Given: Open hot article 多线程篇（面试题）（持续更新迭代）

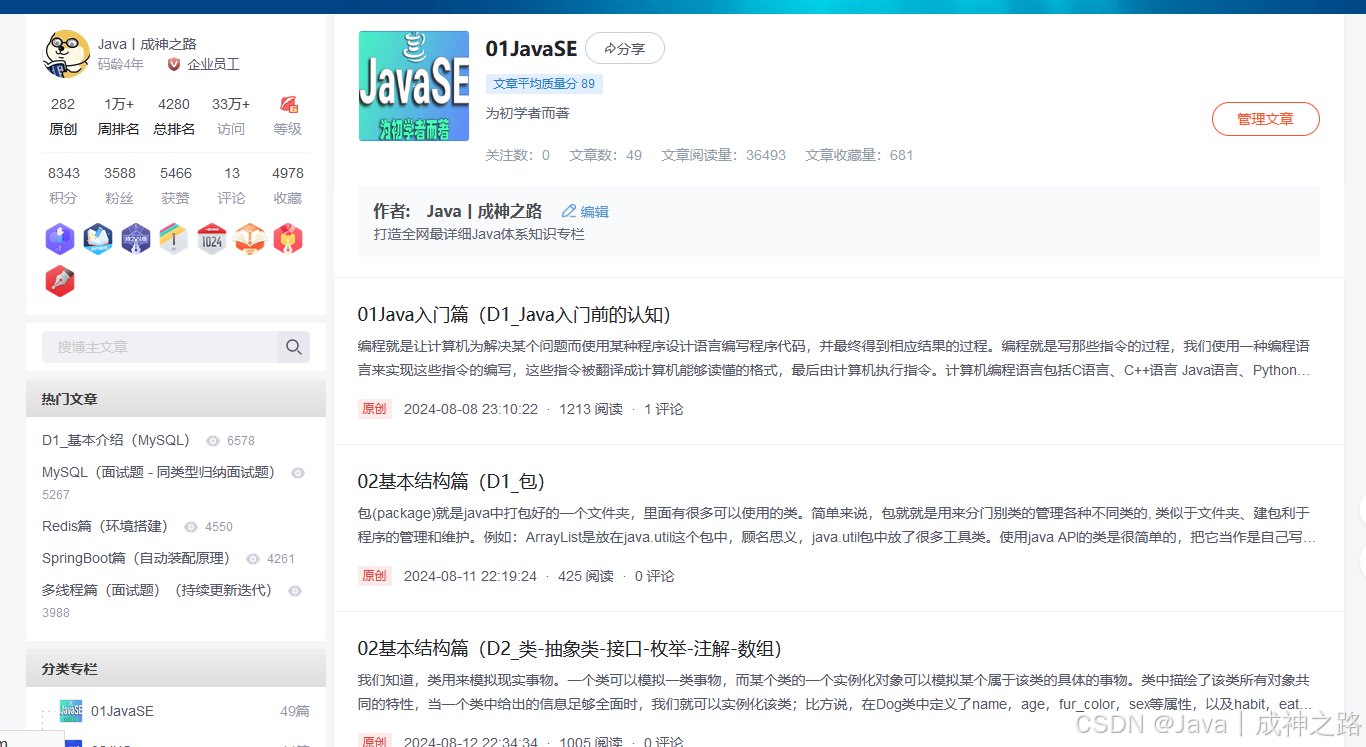Looking at the screenshot, I should [x=157, y=590].
